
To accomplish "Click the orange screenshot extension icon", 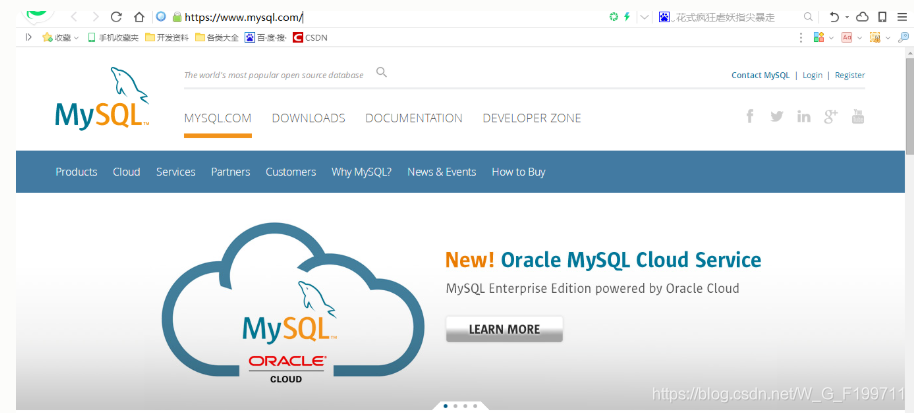I will pos(875,37).
